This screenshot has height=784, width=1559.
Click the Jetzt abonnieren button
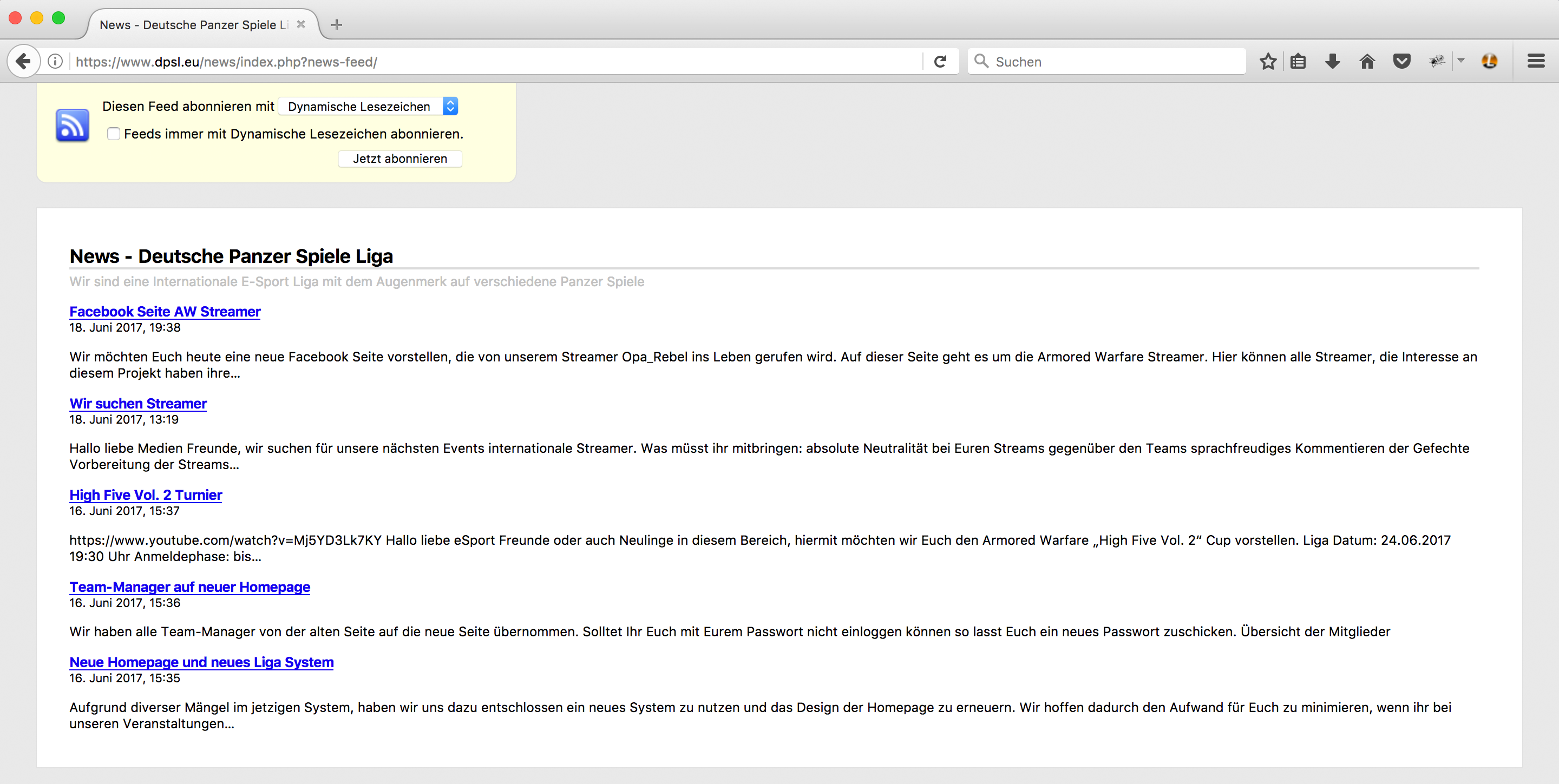(399, 159)
